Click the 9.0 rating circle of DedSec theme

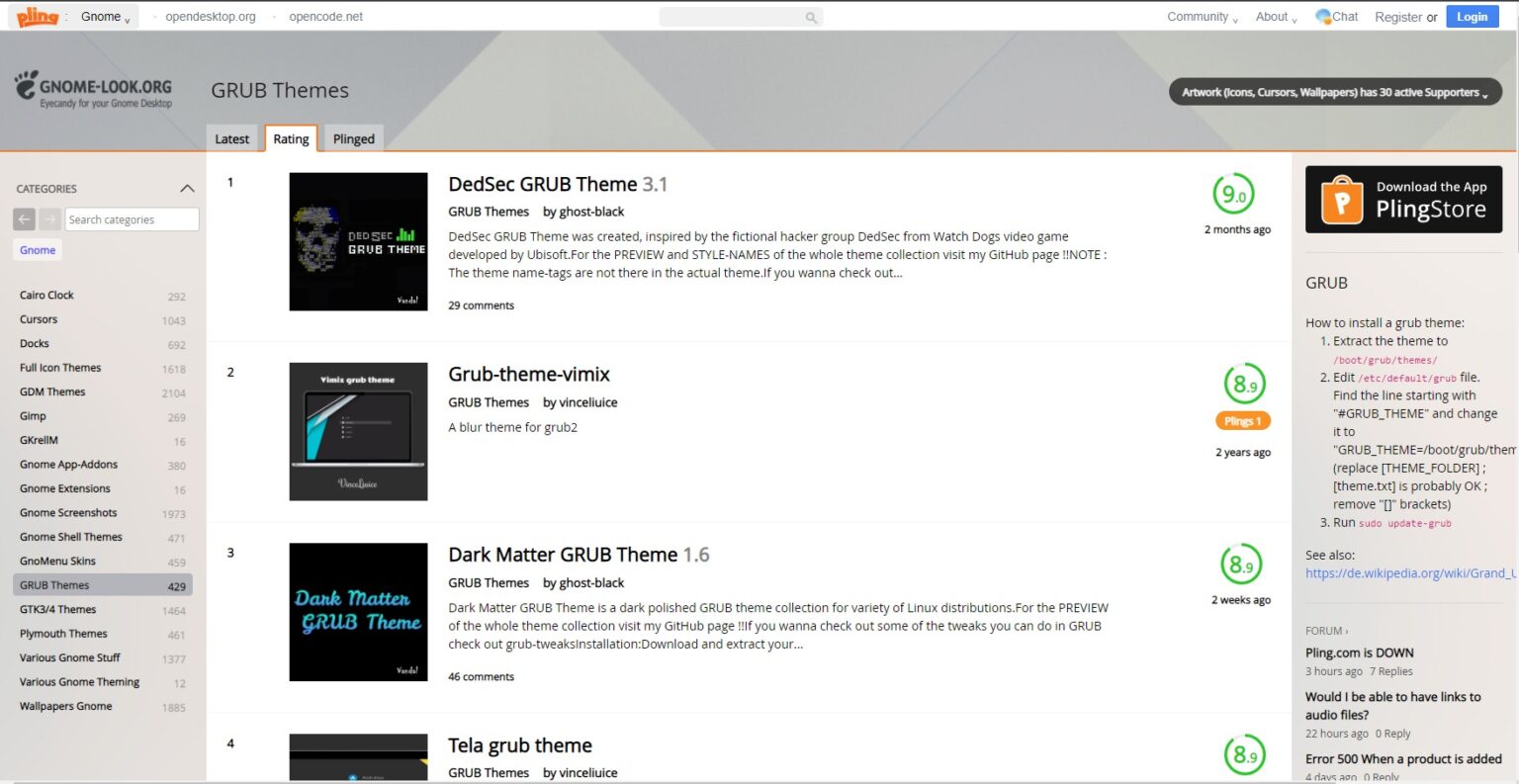(x=1233, y=194)
